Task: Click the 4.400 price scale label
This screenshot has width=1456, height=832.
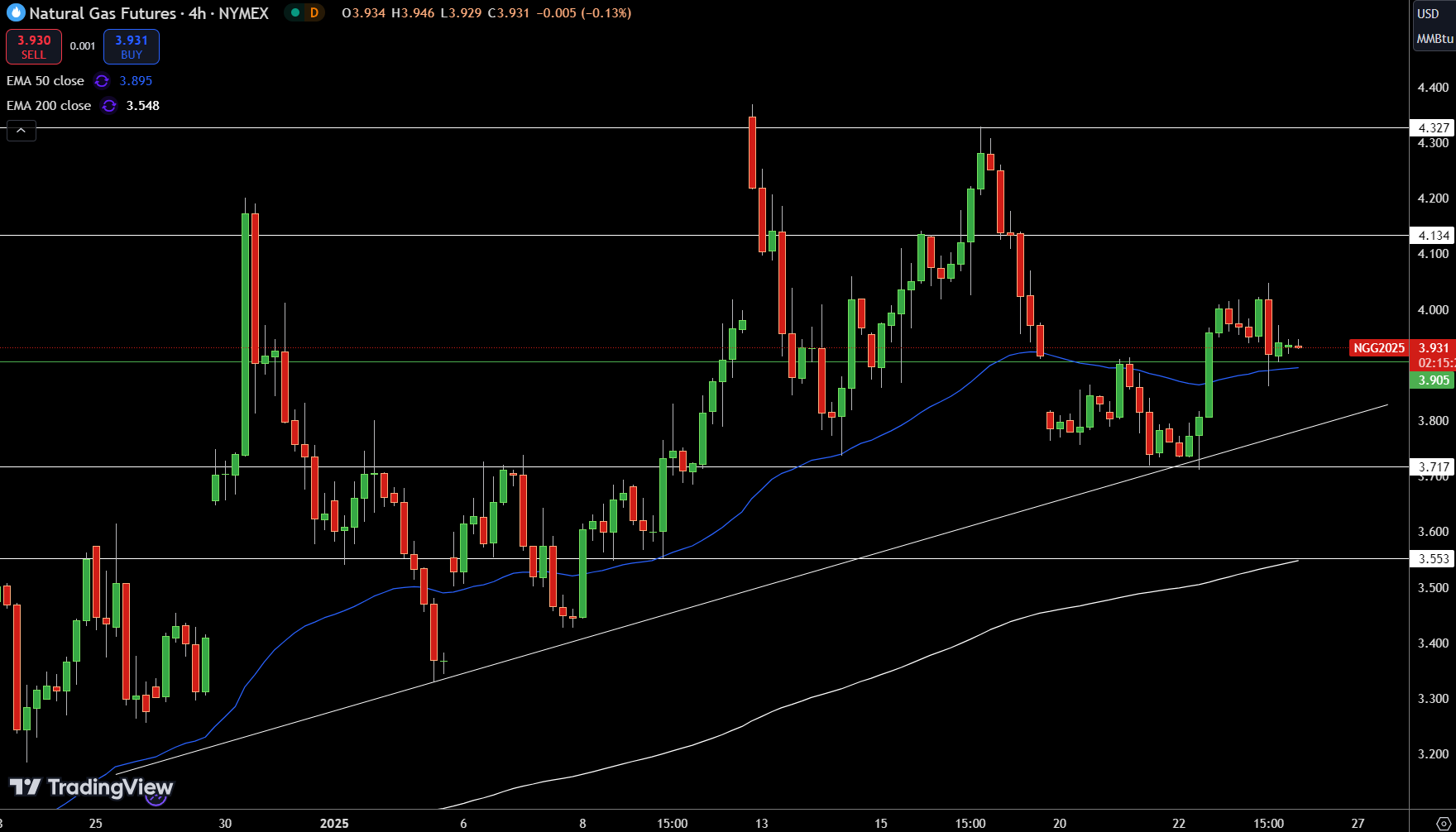Action: click(x=1433, y=88)
